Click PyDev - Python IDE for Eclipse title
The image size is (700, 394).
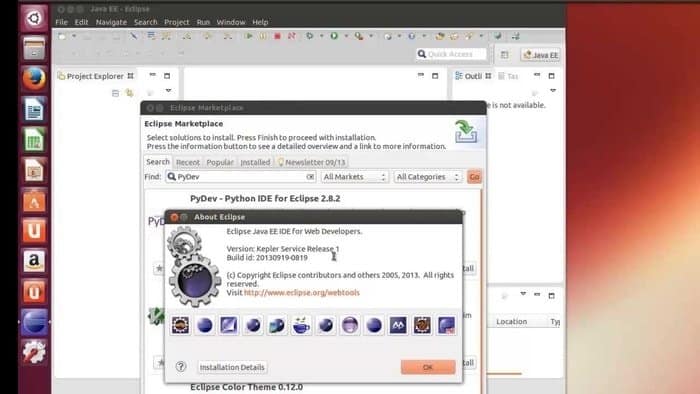pos(265,199)
